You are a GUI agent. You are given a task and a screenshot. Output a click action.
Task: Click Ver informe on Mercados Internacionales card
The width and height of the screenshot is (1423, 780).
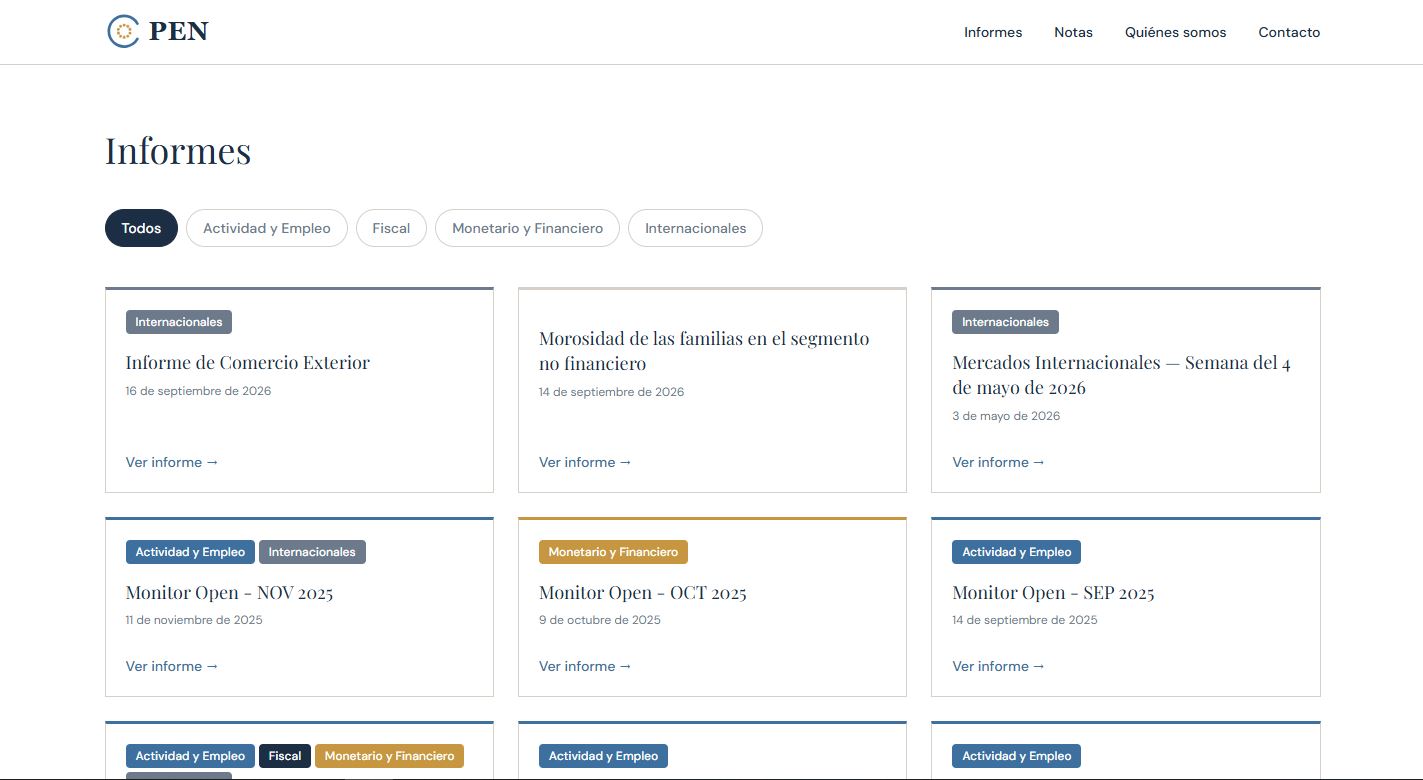[998, 462]
